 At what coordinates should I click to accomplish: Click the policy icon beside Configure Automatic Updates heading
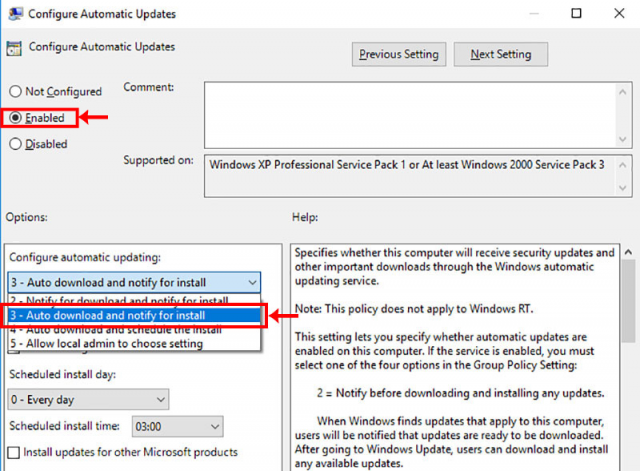click(14, 48)
